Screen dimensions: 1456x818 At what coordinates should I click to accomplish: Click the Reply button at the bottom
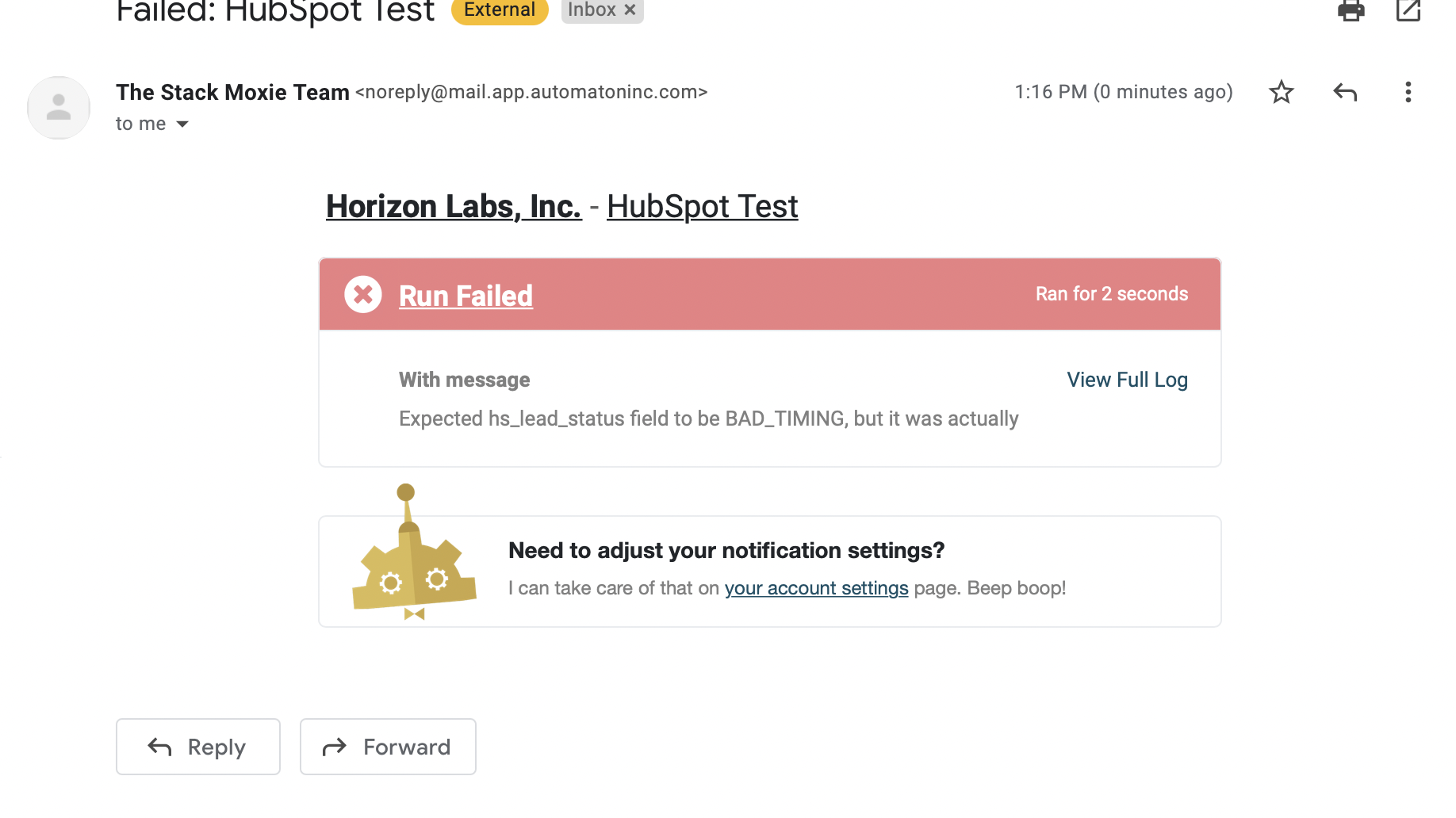tap(197, 746)
